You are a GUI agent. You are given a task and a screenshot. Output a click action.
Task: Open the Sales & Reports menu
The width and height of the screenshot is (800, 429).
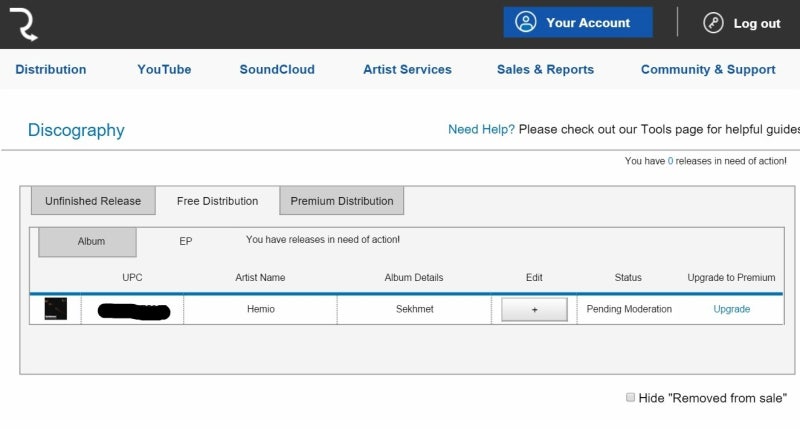[545, 69]
